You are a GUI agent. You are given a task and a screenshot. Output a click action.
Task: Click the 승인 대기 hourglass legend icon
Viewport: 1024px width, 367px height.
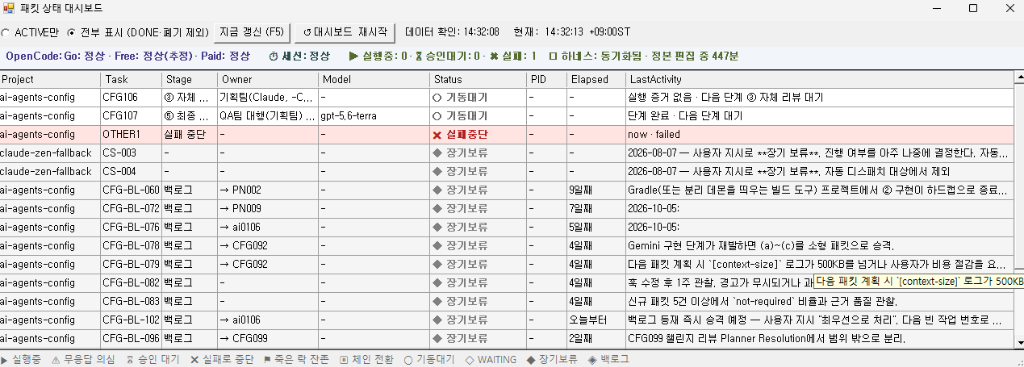[x=129, y=360]
